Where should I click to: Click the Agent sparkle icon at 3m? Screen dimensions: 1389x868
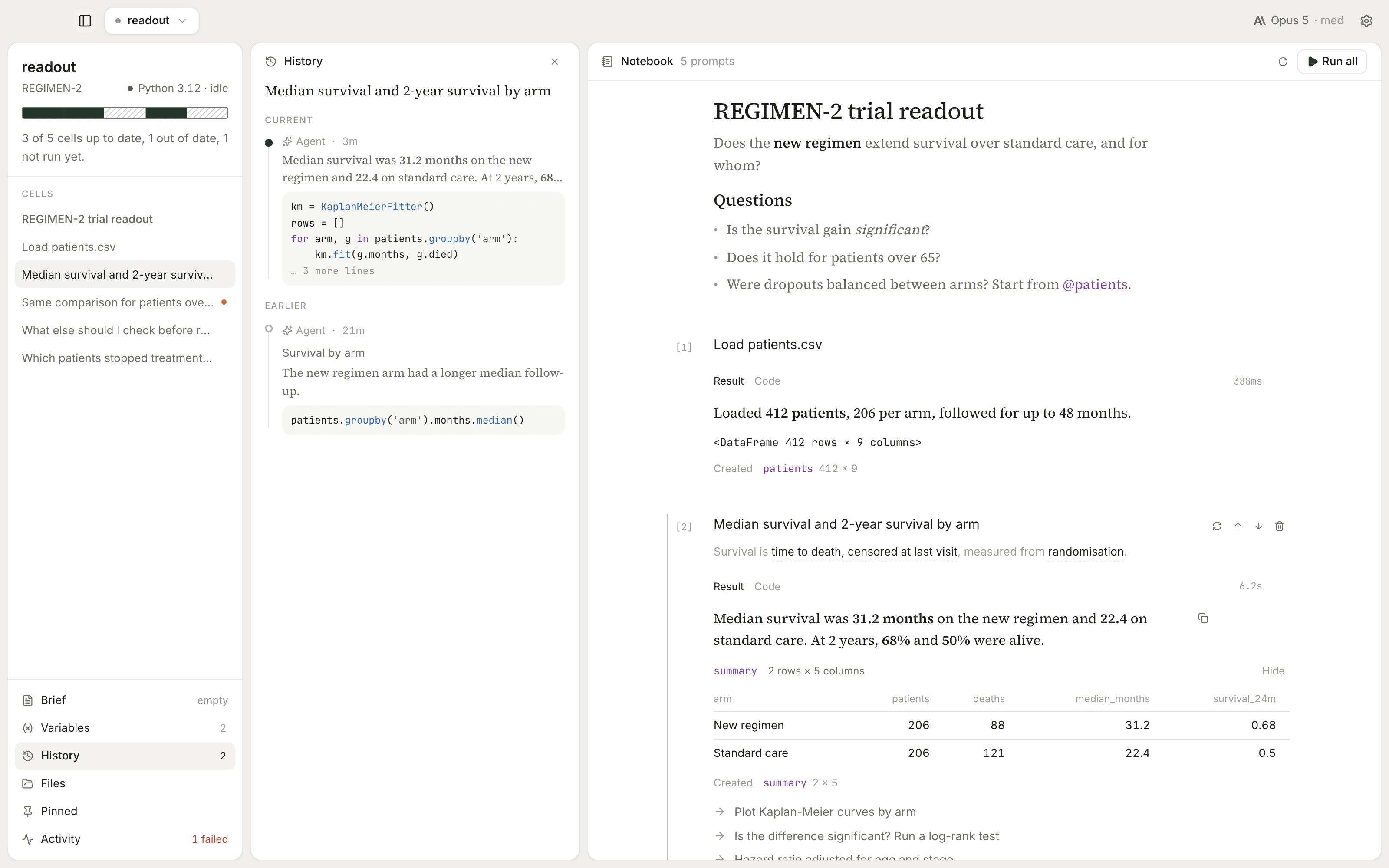click(287, 142)
